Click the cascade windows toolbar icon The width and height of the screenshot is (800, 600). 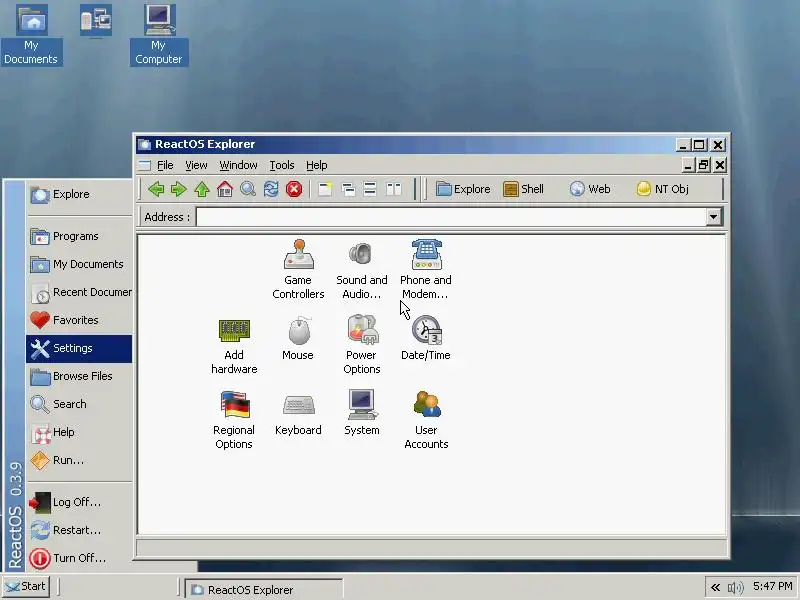pyautogui.click(x=348, y=189)
